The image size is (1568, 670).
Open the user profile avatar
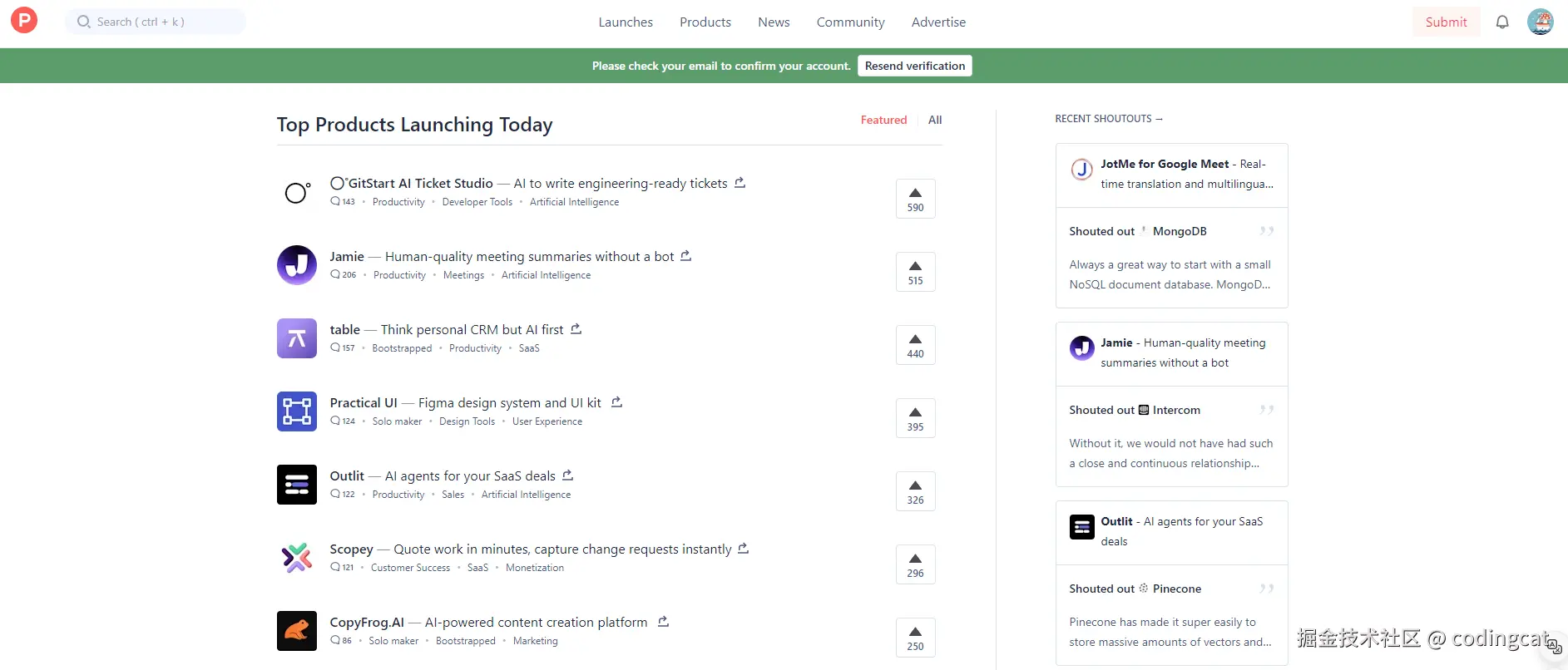tap(1541, 22)
